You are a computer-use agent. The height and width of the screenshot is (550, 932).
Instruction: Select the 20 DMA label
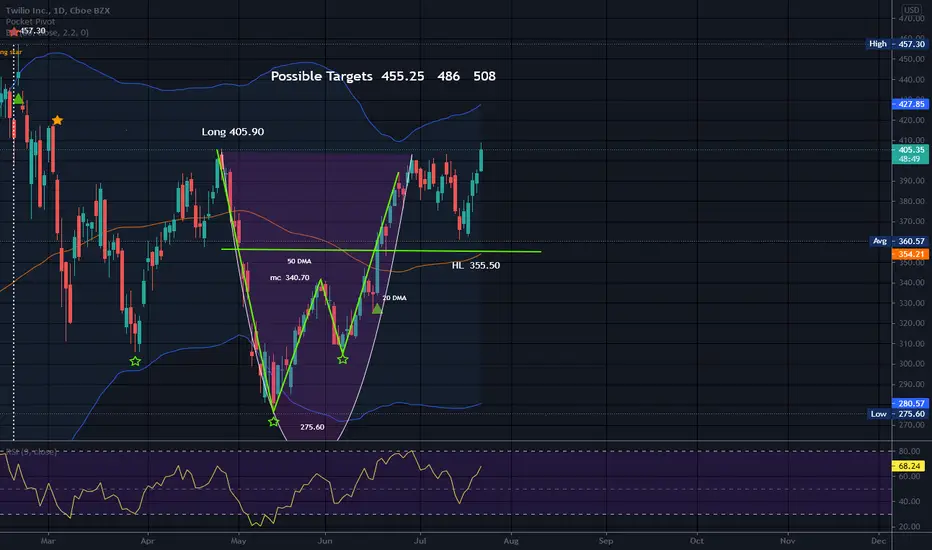click(x=395, y=298)
